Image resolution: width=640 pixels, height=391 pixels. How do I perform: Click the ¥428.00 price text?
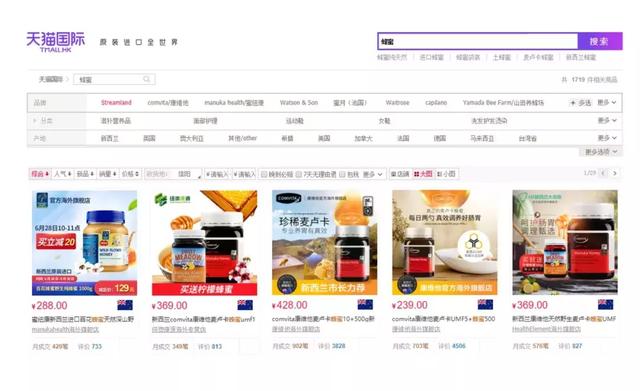[290, 305]
